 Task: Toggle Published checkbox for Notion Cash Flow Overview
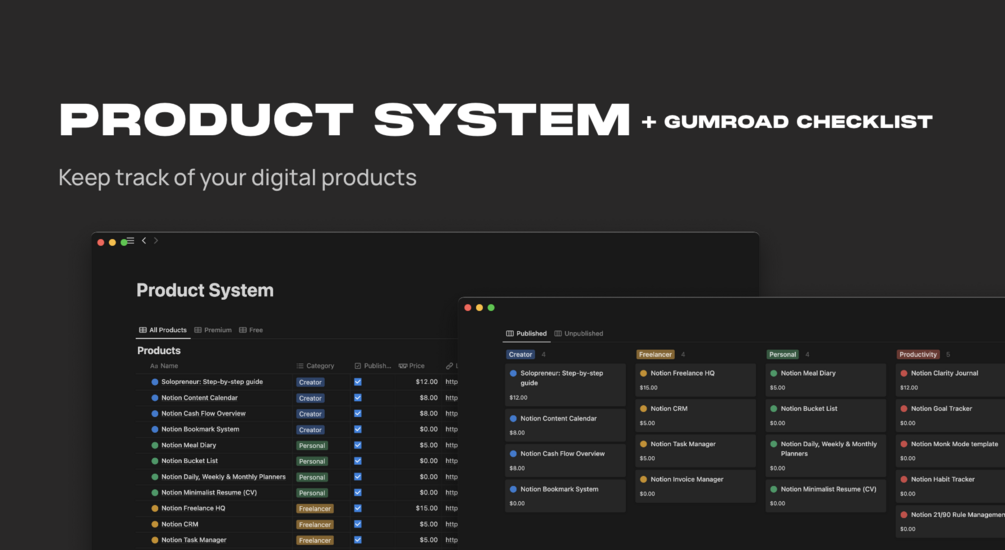[358, 413]
